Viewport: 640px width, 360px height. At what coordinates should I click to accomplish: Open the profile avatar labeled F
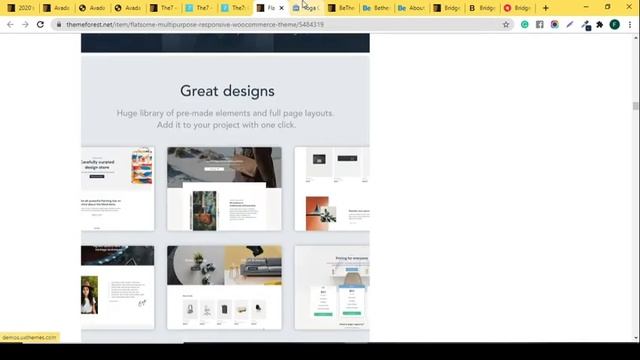pos(615,24)
